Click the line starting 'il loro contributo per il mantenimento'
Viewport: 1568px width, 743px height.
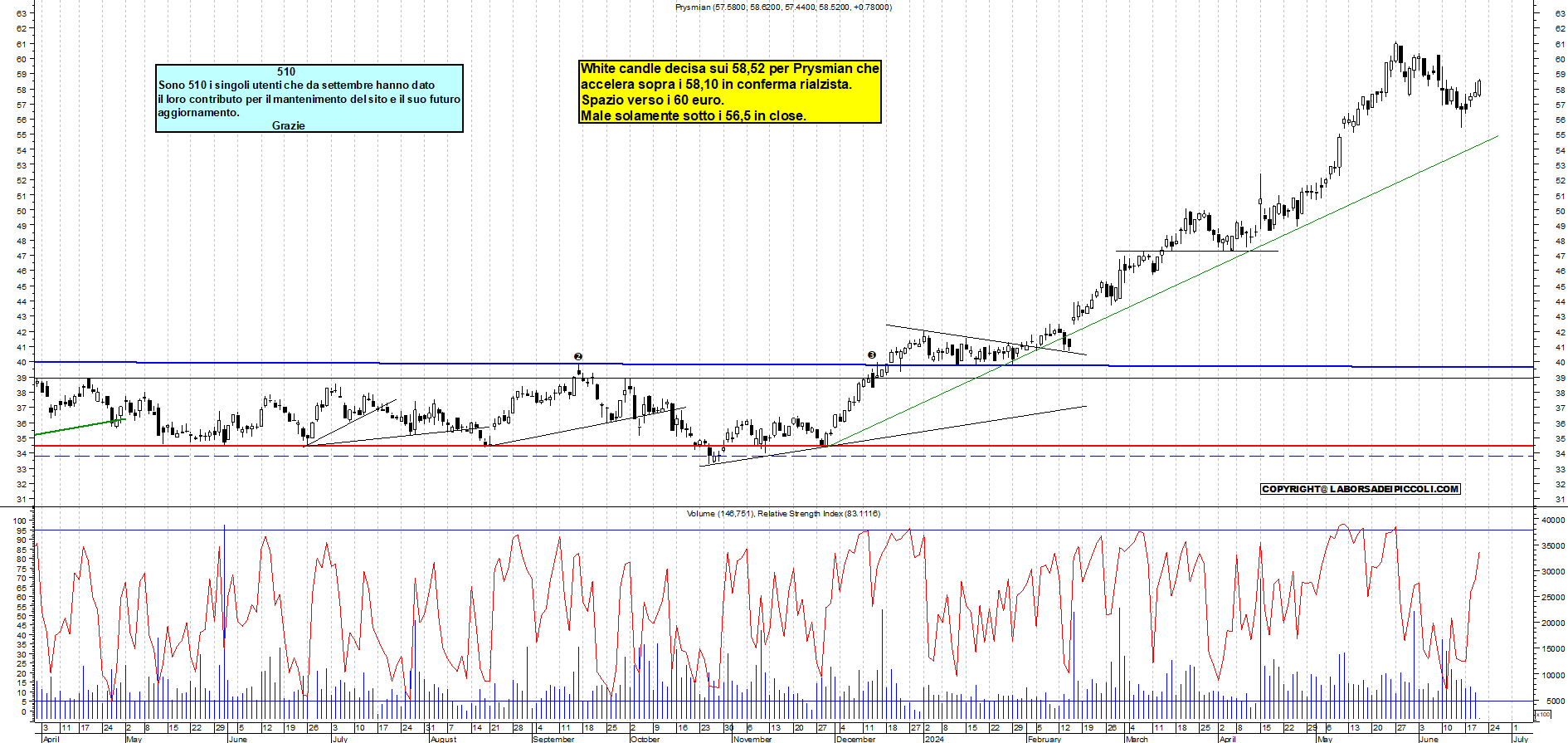click(309, 99)
